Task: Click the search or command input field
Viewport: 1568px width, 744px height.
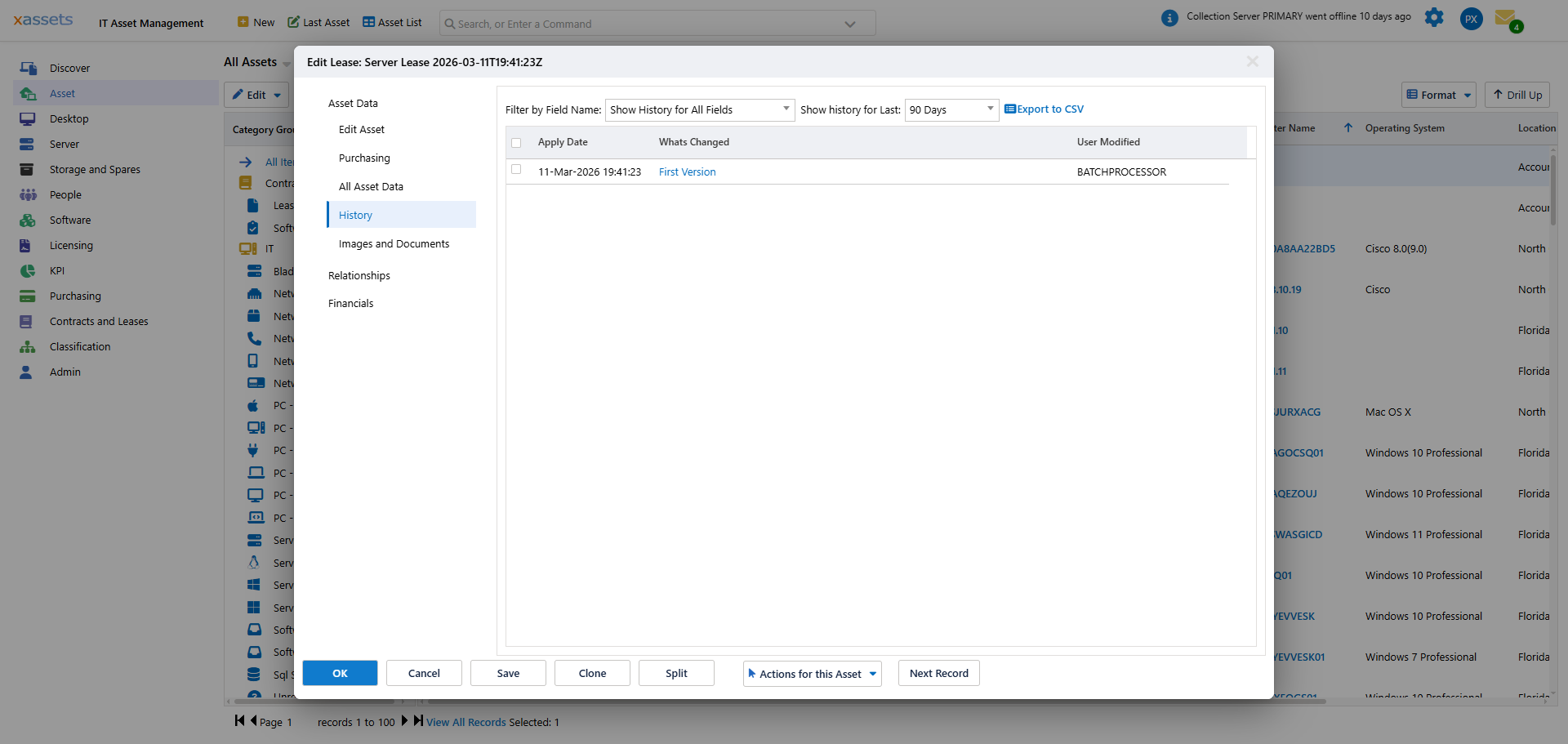Action: point(645,24)
